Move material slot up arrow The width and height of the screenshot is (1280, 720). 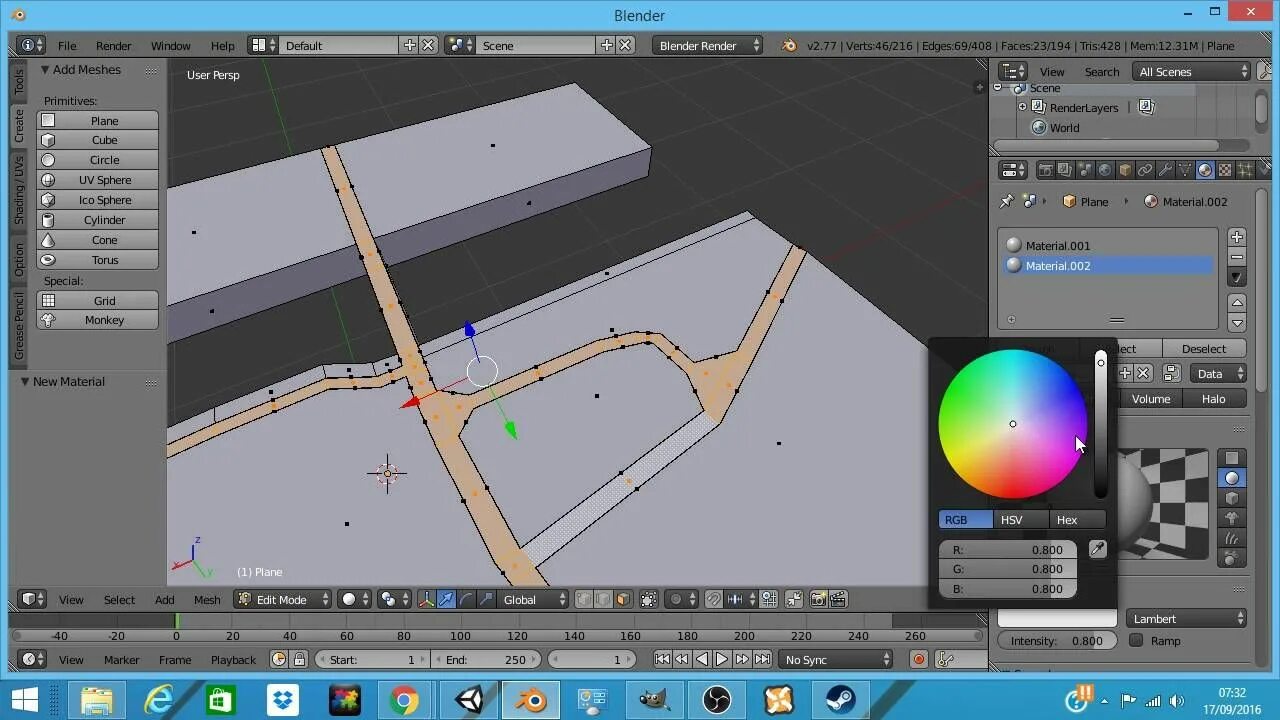click(x=1237, y=303)
